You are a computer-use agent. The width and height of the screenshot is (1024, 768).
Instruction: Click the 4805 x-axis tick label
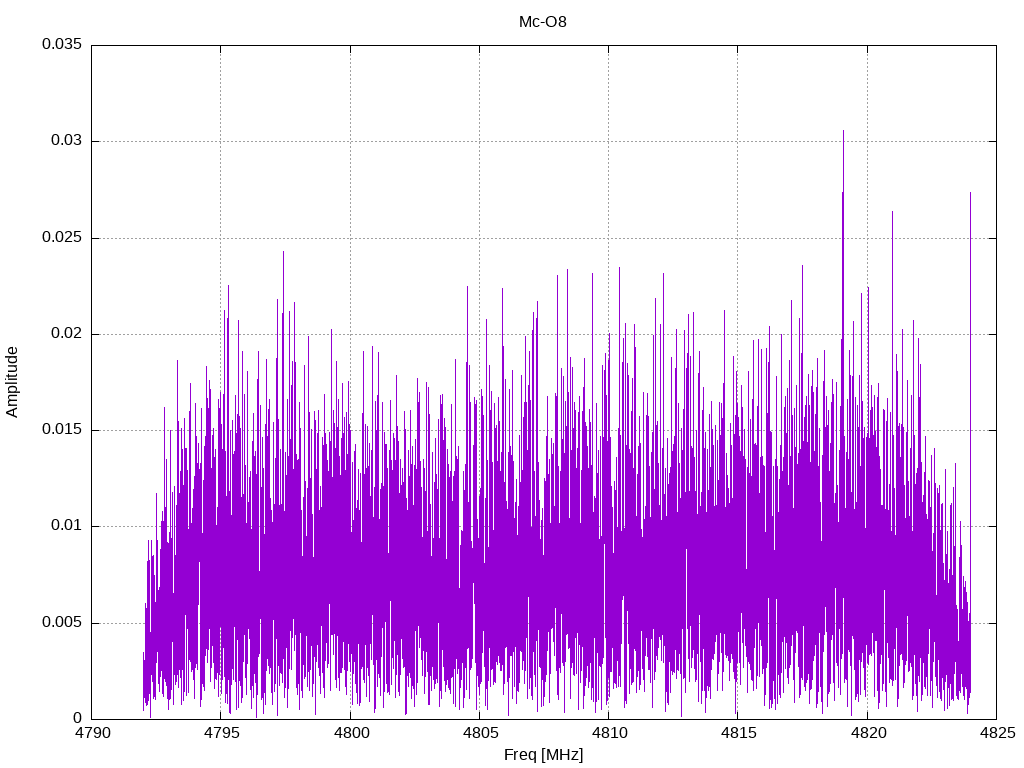(479, 734)
